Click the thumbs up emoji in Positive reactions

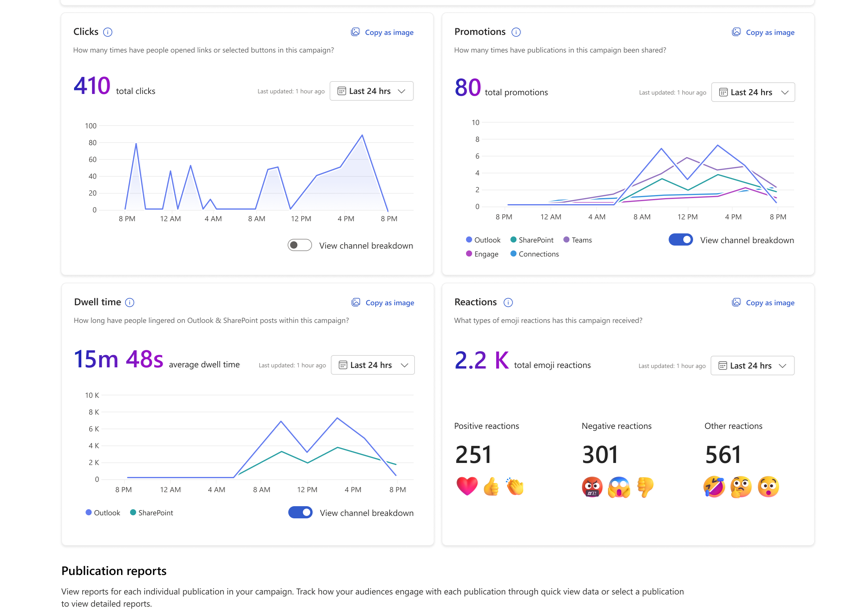491,487
